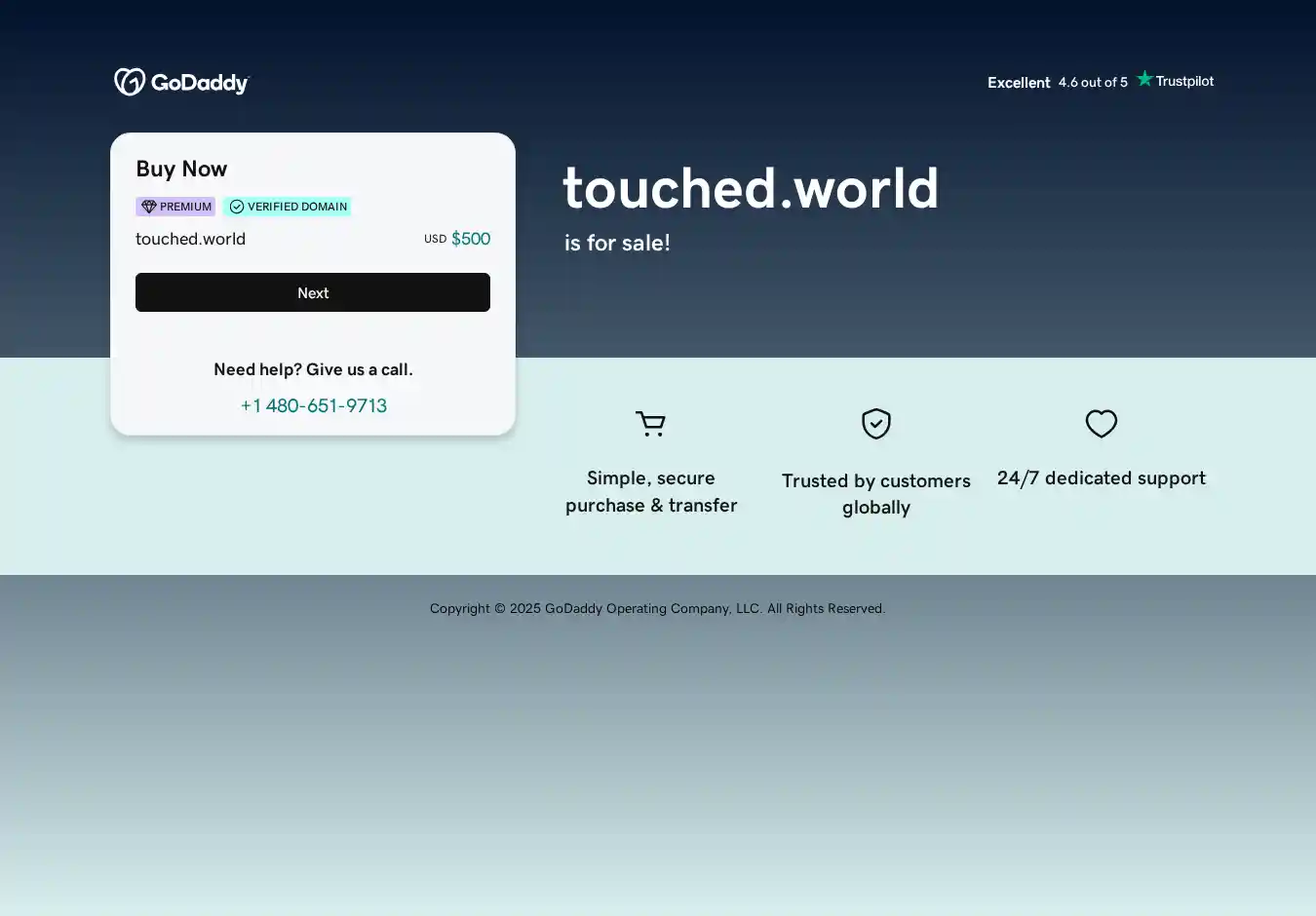Image resolution: width=1316 pixels, height=916 pixels.
Task: Click the diamond icon in Premium badge
Action: [x=149, y=207]
